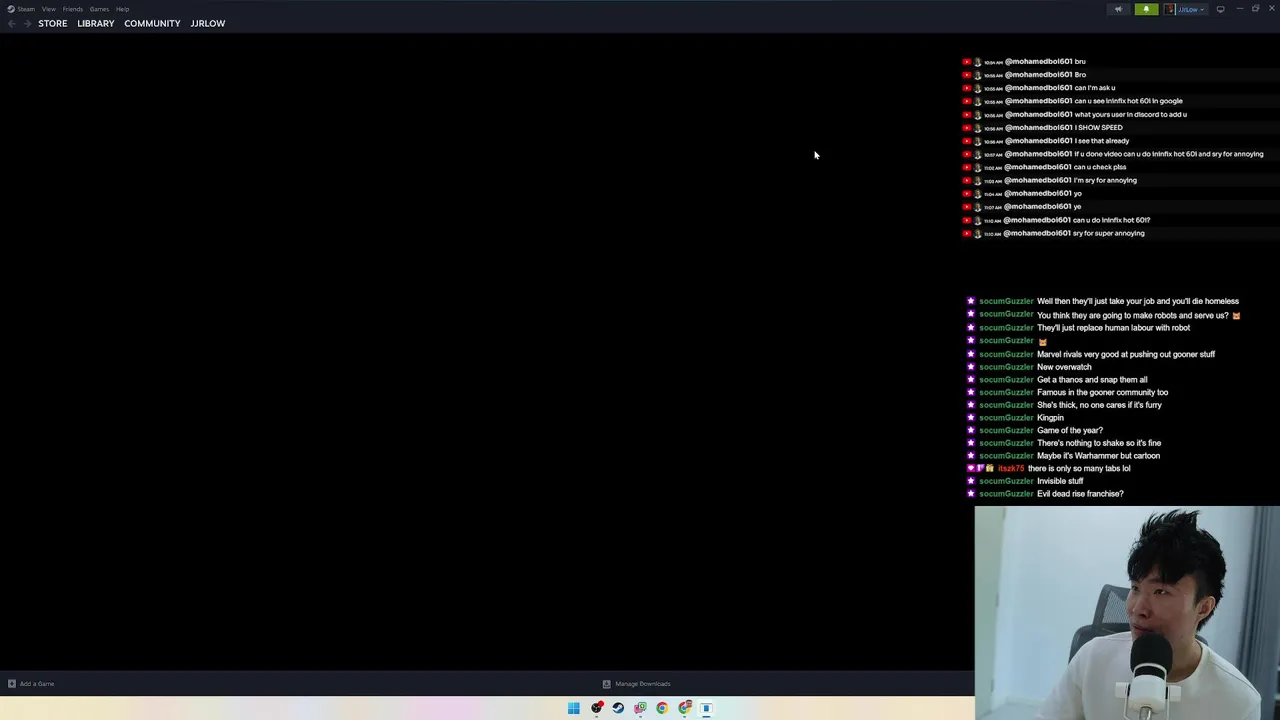Close the Steam window
The image size is (1280, 720).
[1271, 9]
